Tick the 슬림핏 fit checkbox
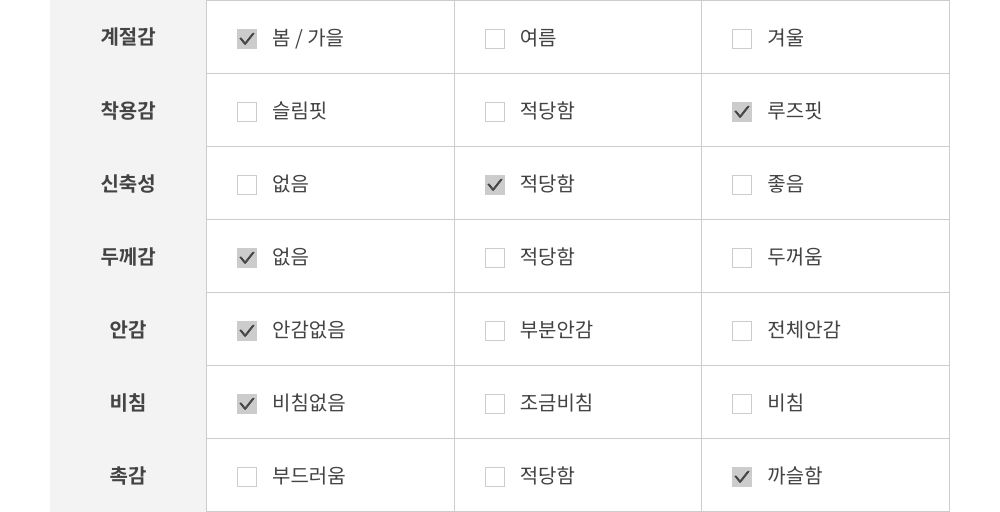The width and height of the screenshot is (1000, 512). 247,112
